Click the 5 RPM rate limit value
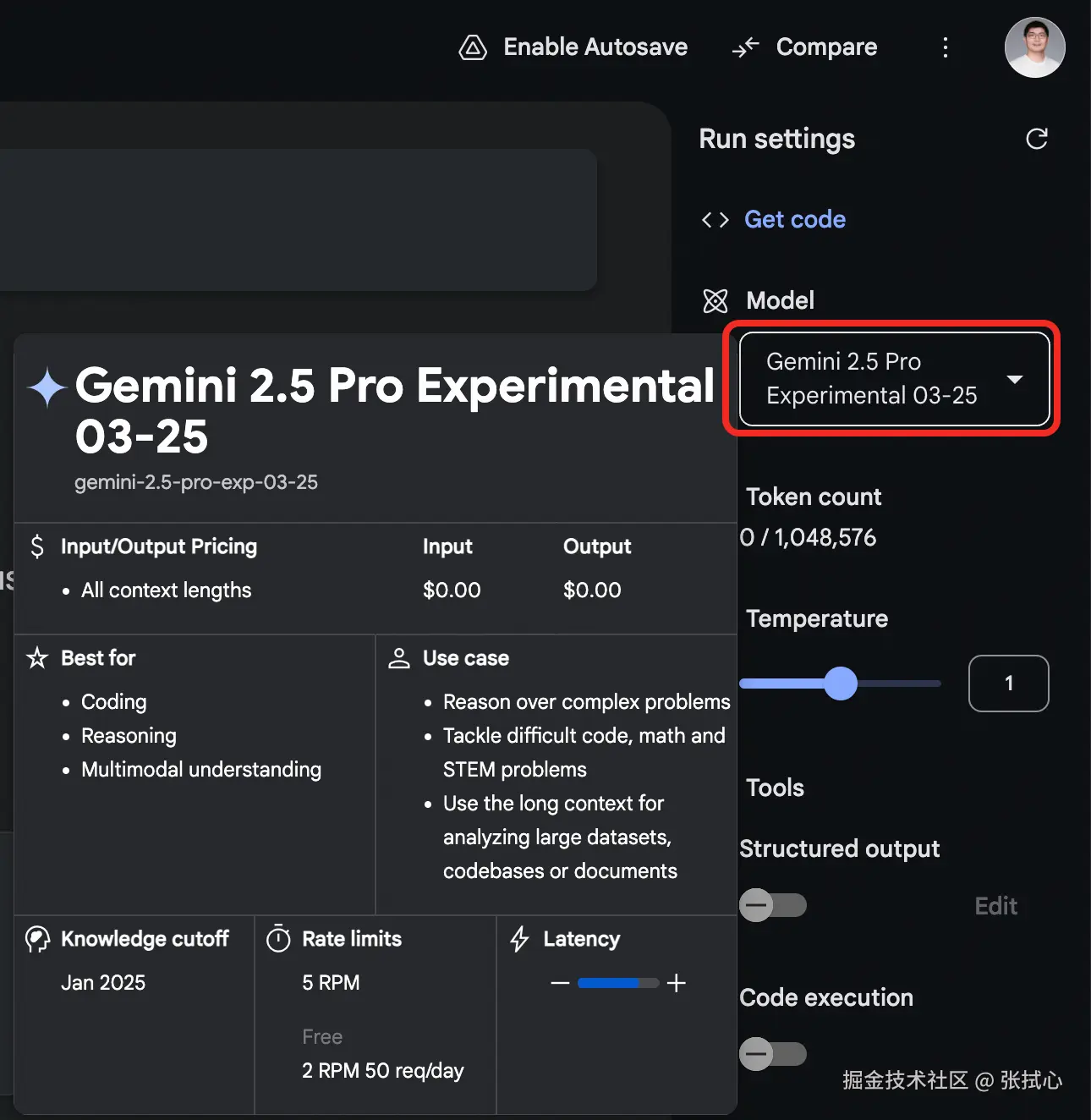1091x1120 pixels. [x=331, y=983]
